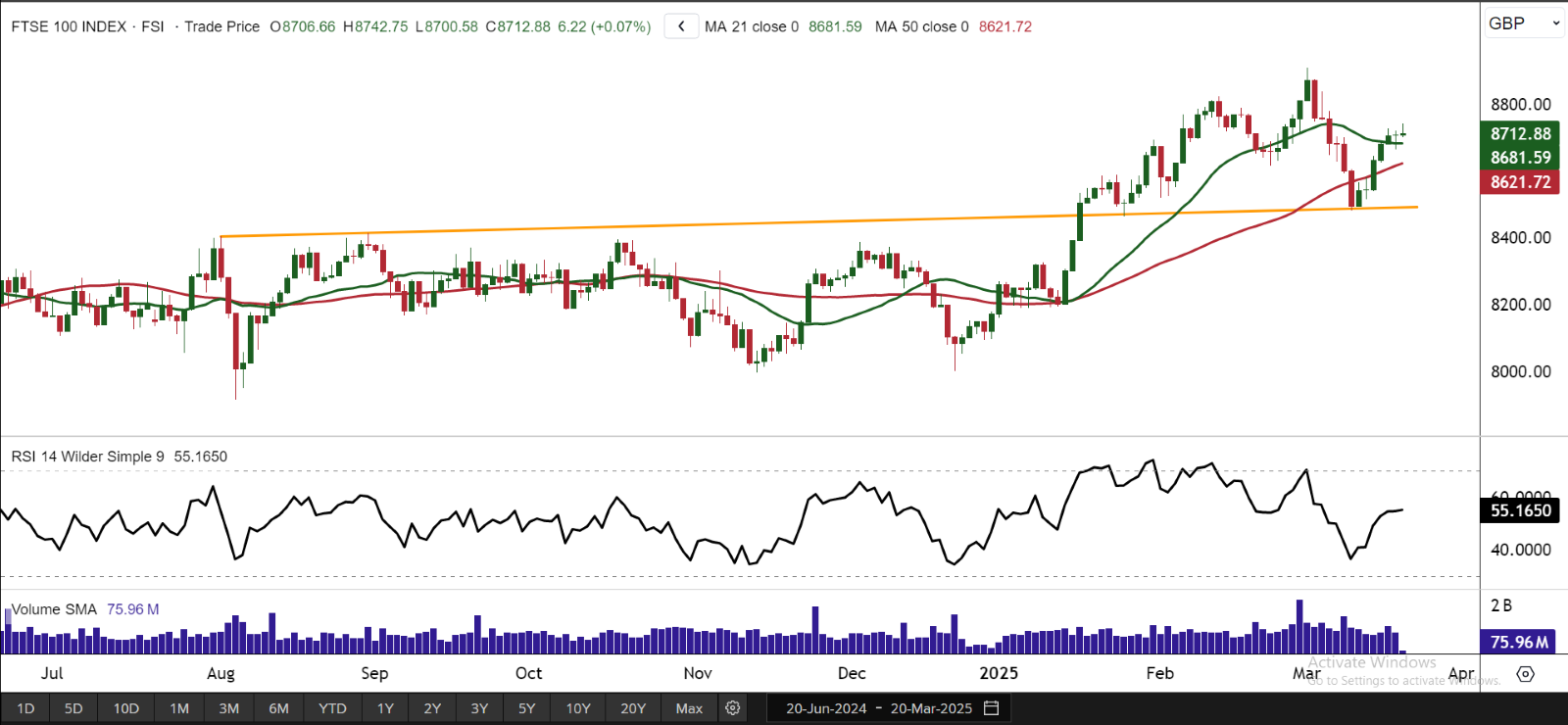The image size is (1568, 725).
Task: Select the 5D time range
Action: click(x=73, y=708)
